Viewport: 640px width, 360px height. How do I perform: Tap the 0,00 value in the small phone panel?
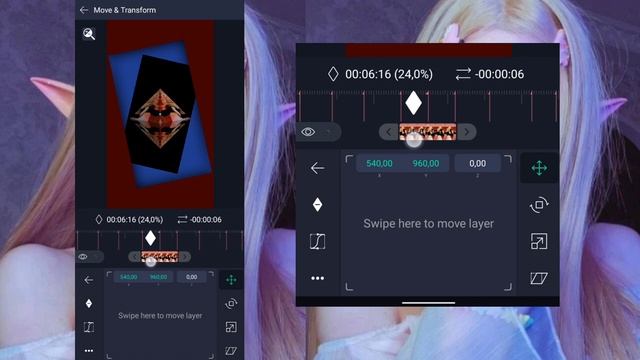(191, 277)
